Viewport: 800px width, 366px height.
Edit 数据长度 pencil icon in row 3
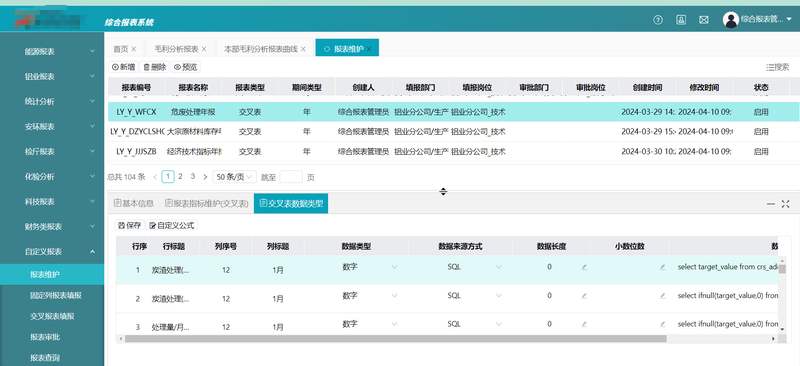584,324
